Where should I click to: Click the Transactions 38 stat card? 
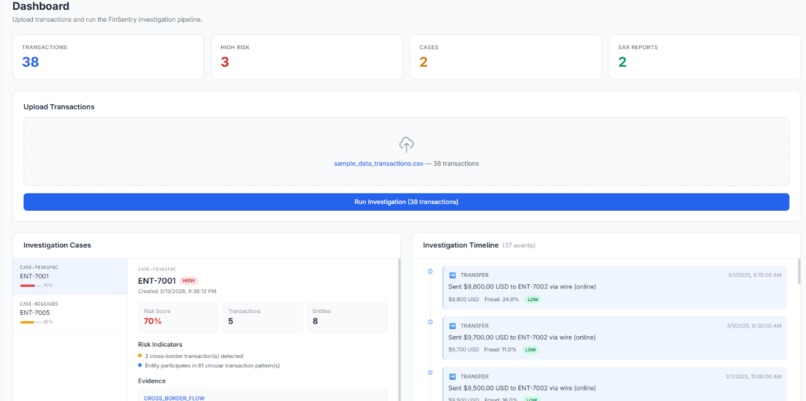tap(108, 57)
